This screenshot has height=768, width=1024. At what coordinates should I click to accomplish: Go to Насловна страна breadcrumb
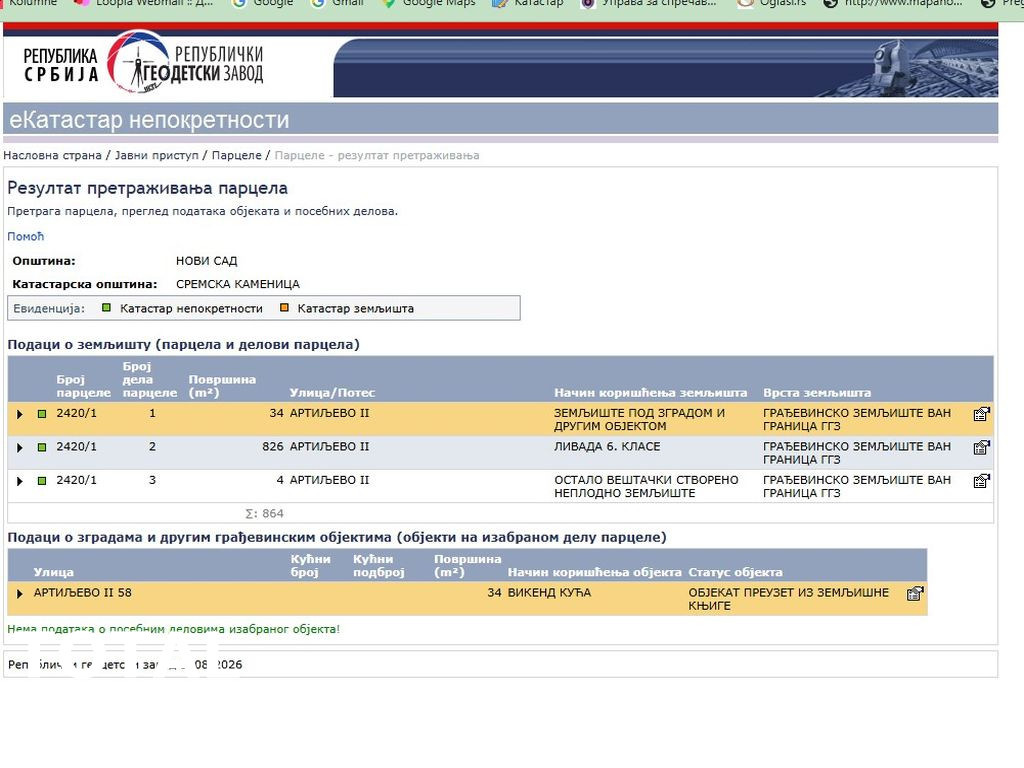pos(52,156)
